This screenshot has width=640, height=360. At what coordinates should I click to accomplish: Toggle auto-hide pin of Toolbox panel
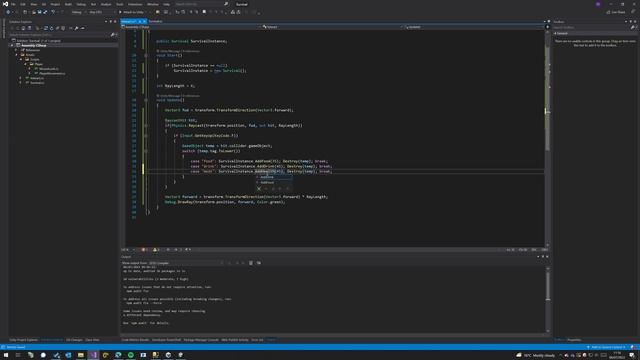631,22
